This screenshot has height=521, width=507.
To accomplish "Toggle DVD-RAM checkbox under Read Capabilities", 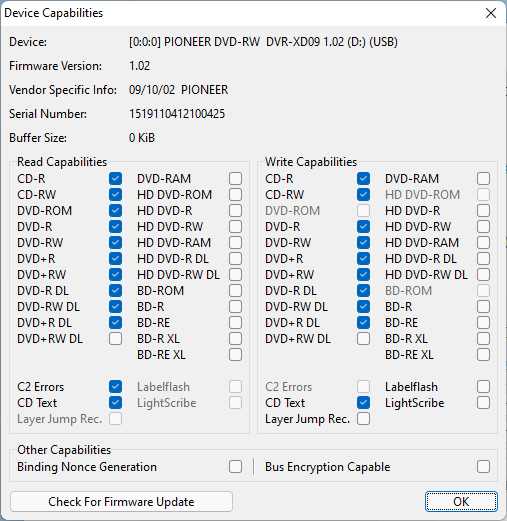I will 235,179.
